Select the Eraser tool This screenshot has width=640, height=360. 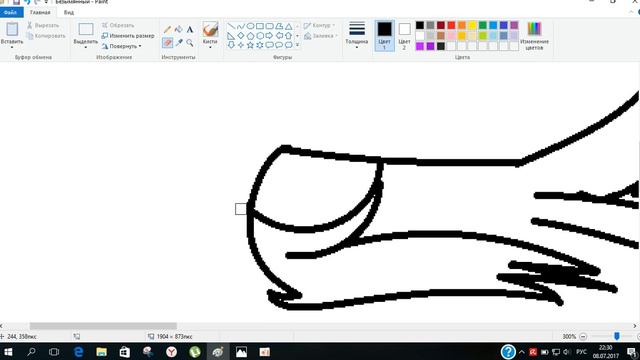tap(167, 42)
